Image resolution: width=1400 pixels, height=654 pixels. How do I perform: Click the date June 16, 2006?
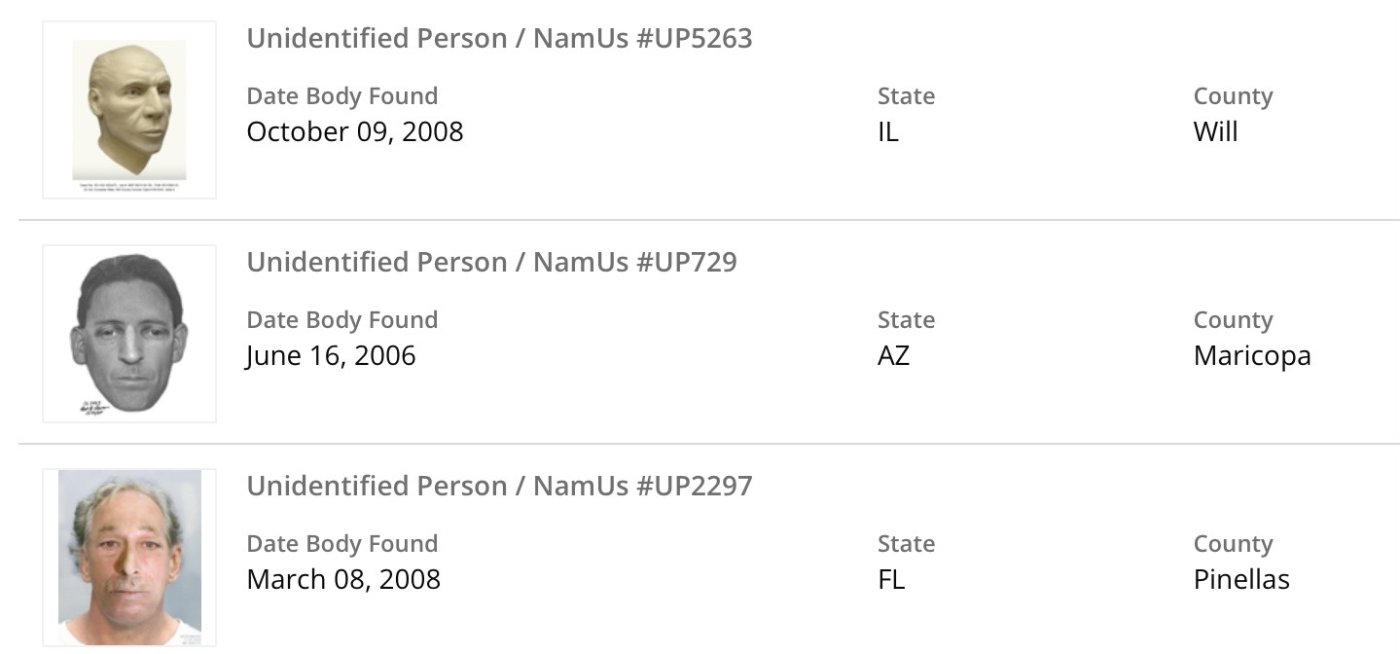(x=331, y=356)
